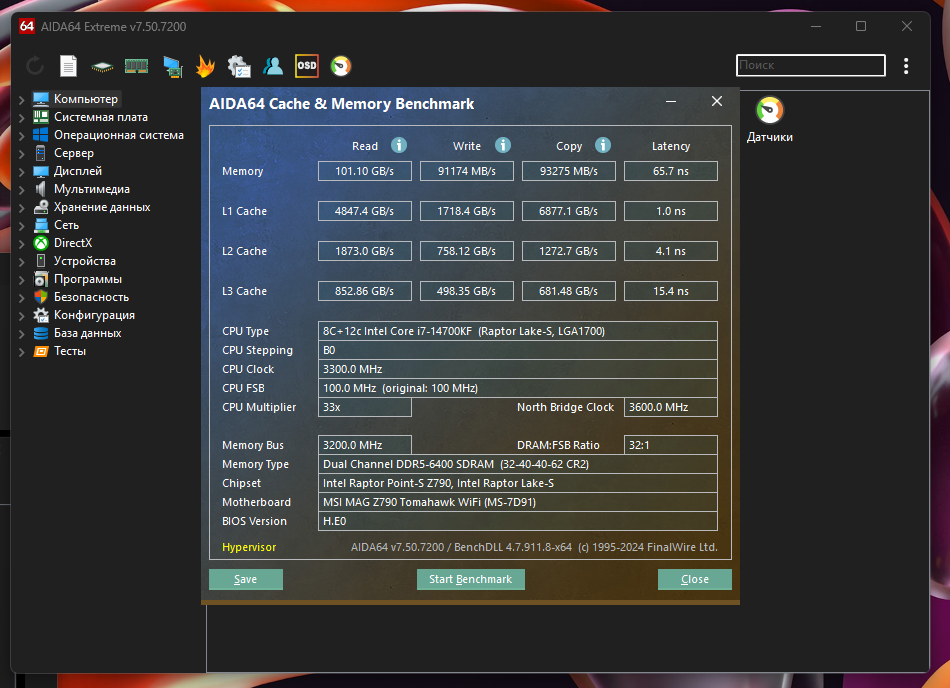Click the Поиск search field
This screenshot has height=688, width=950.
[810, 66]
